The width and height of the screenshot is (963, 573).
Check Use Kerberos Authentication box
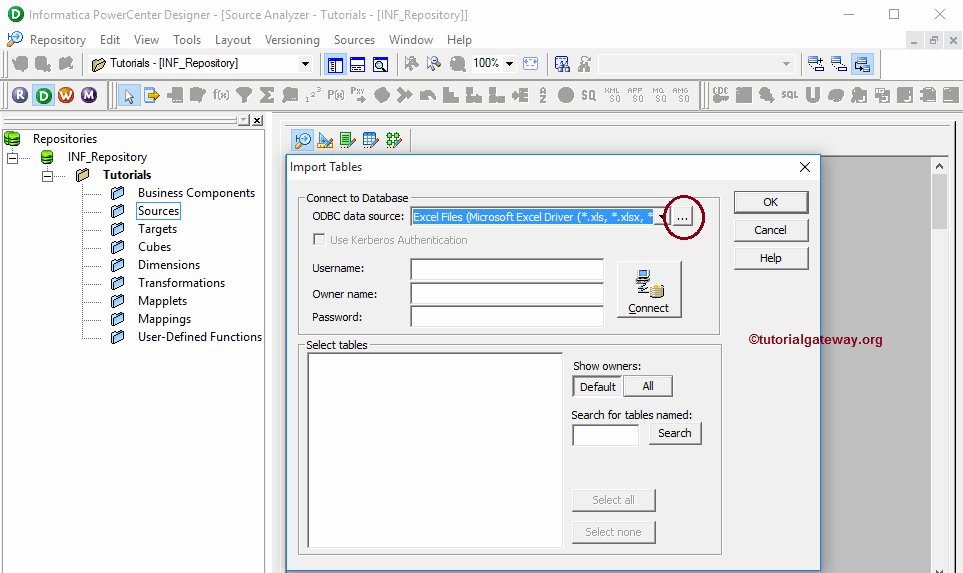pos(319,240)
